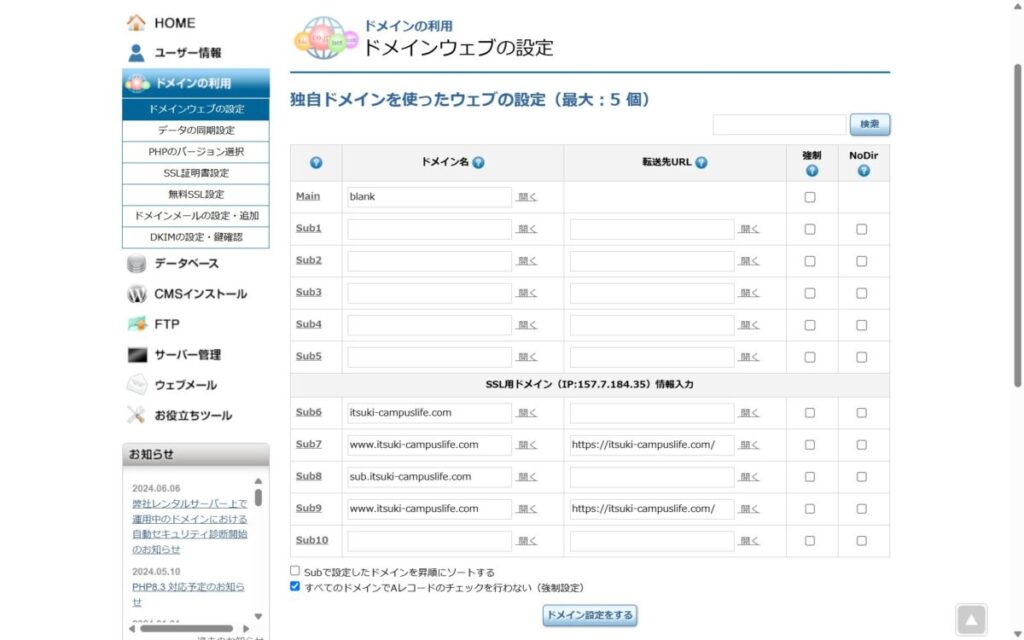Screen dimensions: 1024x640
Task: Check 強制 checkbox for Sub9
Action: pyautogui.click(x=810, y=509)
